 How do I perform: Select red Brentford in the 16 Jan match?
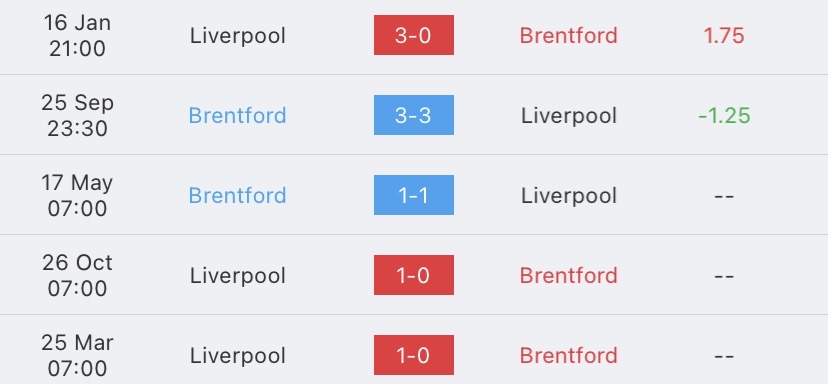(x=568, y=35)
